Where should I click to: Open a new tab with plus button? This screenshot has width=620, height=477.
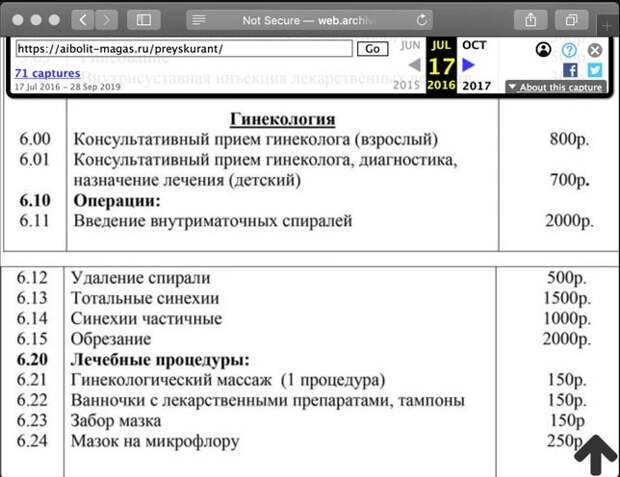tap(606, 26)
